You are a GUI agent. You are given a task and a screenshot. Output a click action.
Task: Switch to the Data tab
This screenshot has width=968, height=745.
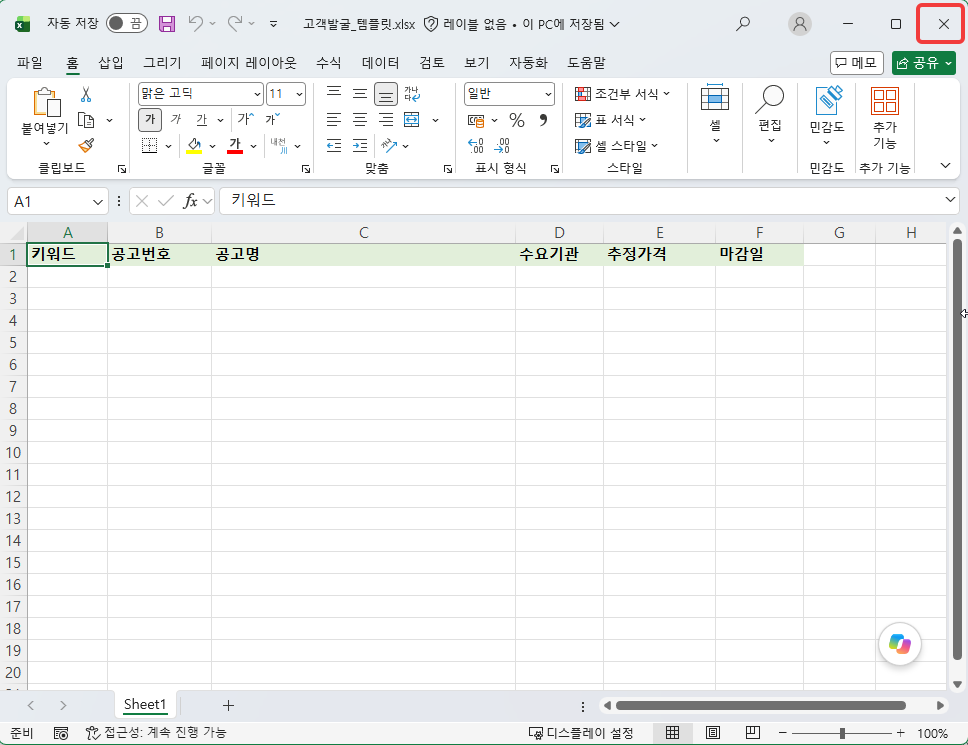pos(380,62)
